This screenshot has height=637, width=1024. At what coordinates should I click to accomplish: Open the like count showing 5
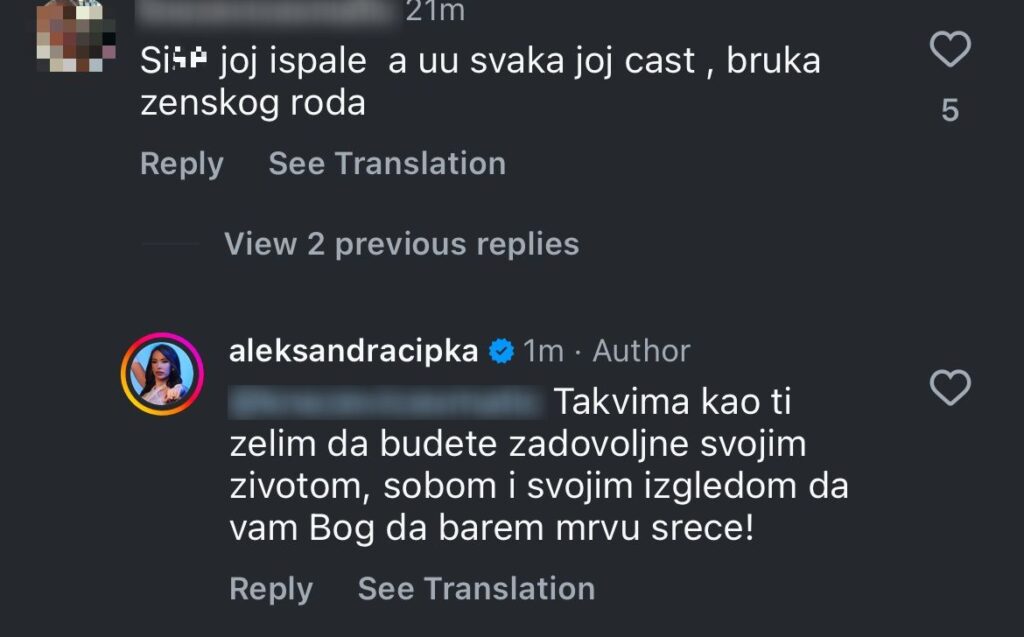pyautogui.click(x=950, y=110)
